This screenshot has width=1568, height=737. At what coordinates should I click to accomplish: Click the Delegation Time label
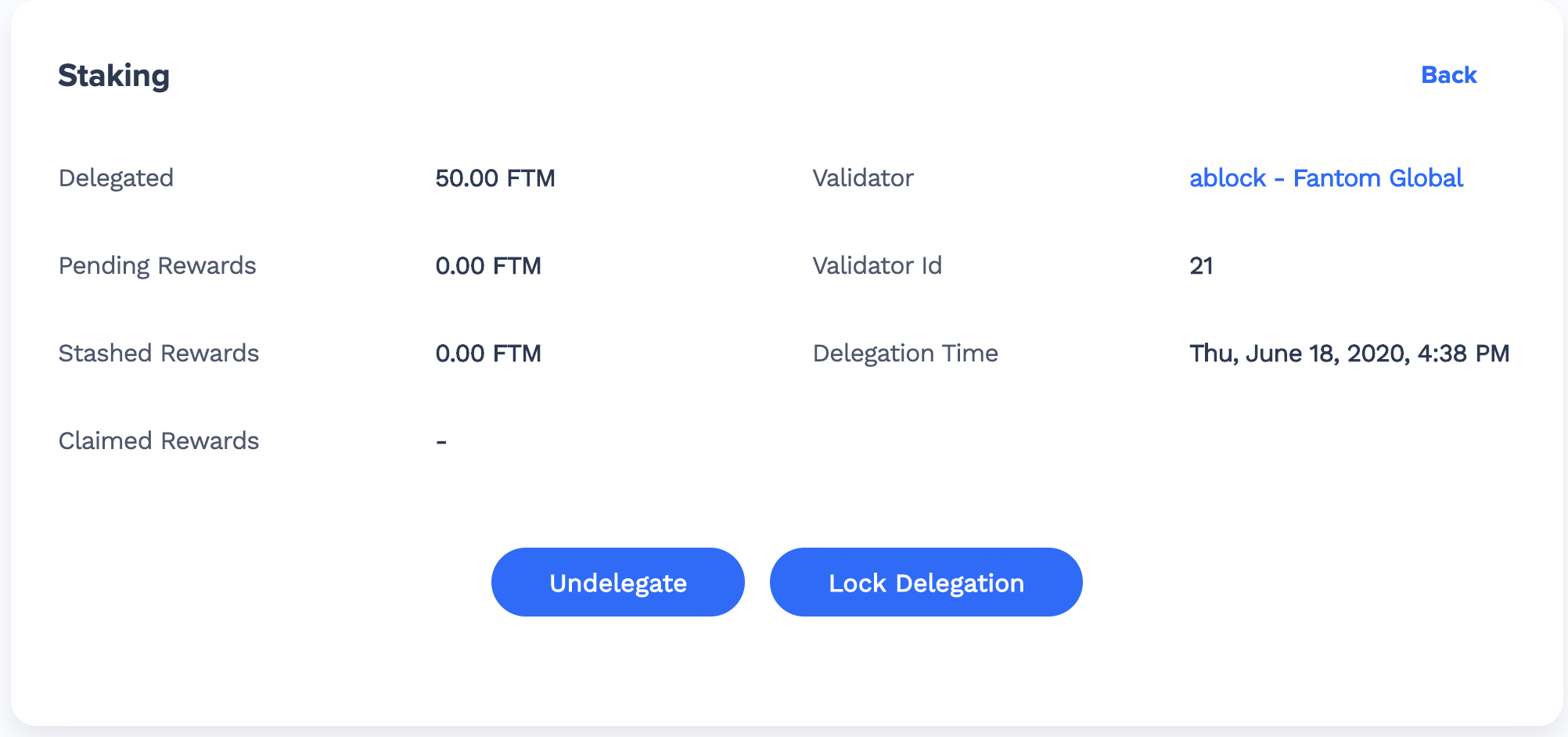tap(905, 354)
